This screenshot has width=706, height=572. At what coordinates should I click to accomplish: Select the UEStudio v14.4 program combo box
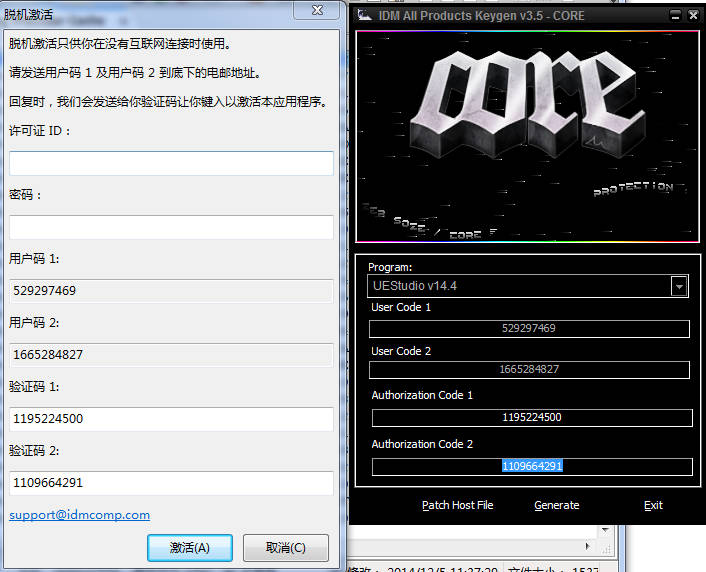click(519, 286)
